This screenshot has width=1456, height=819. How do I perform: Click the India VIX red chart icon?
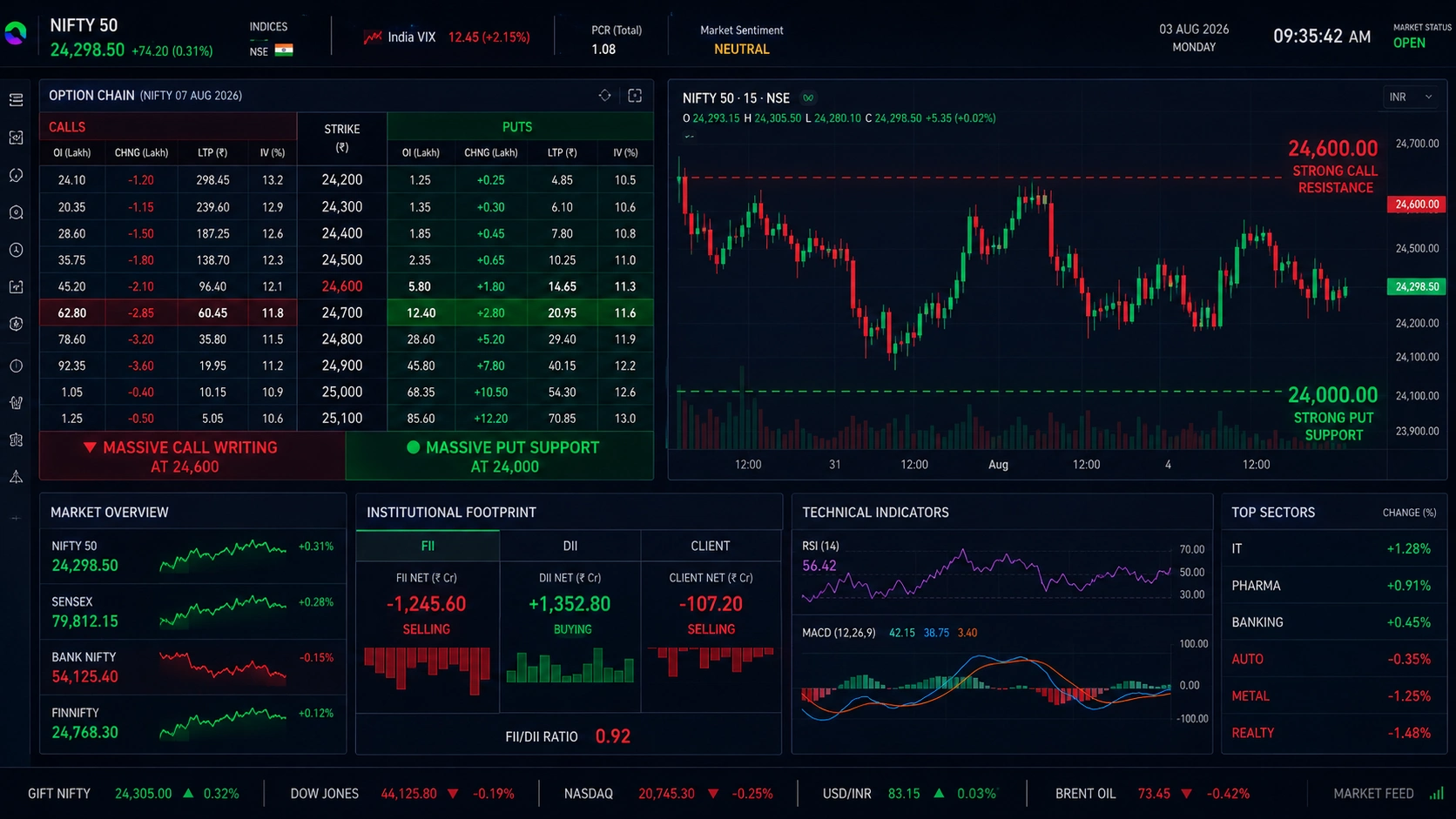(373, 37)
